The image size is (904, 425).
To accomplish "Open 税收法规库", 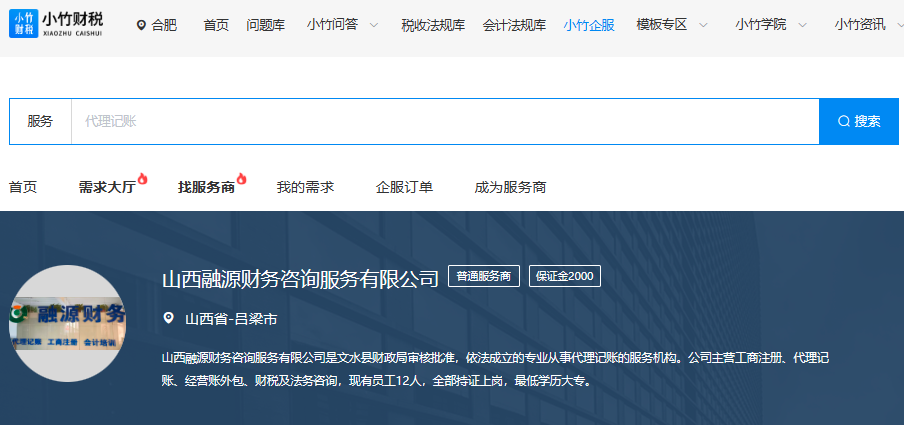I will pos(433,25).
